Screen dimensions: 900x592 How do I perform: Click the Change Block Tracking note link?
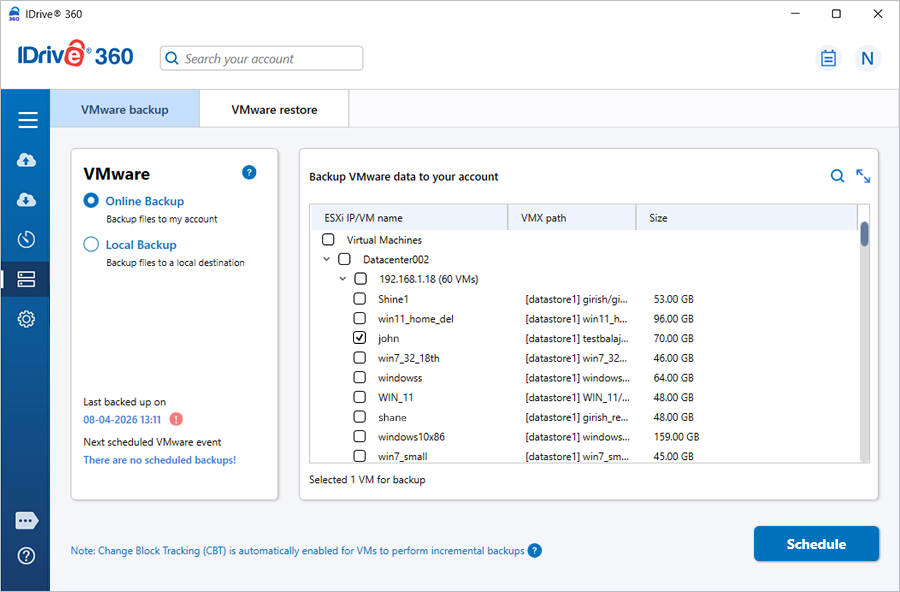click(297, 551)
